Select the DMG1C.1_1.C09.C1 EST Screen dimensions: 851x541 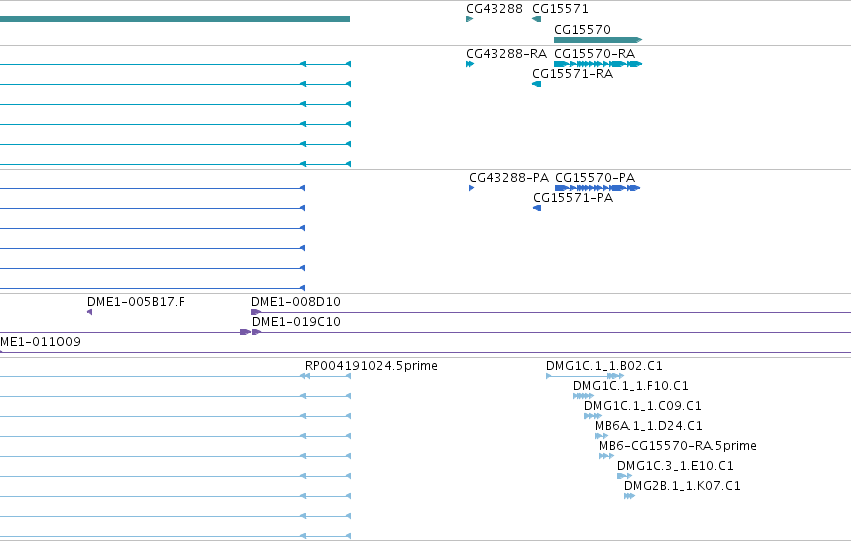[x=593, y=416]
